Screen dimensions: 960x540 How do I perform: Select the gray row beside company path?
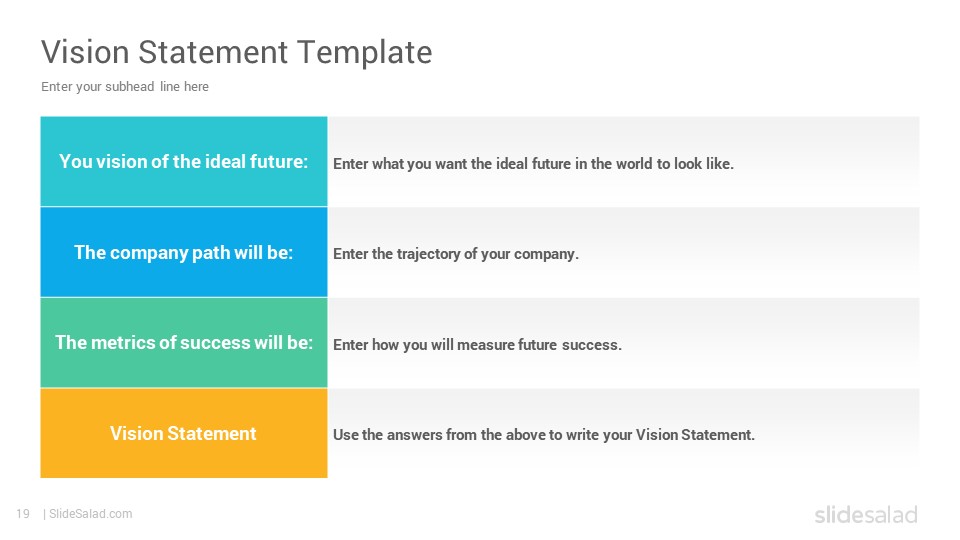pos(623,252)
